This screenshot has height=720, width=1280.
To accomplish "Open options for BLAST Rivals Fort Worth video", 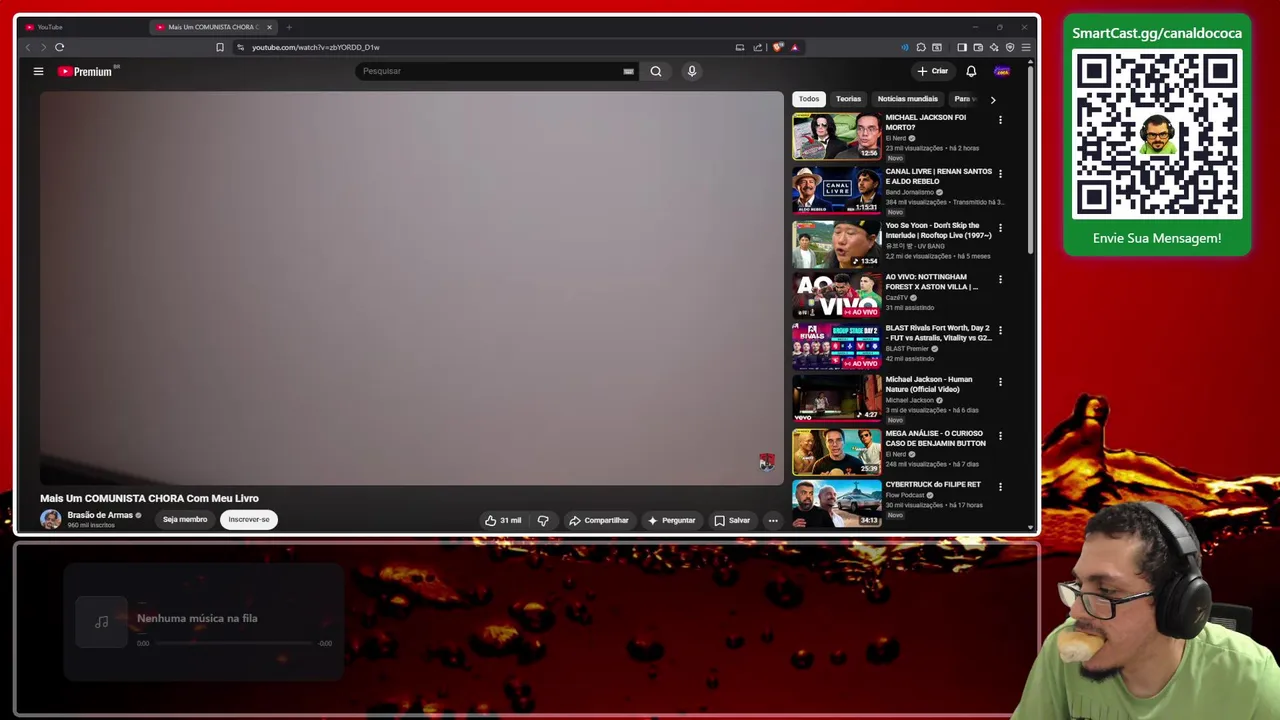I will (x=1000, y=330).
